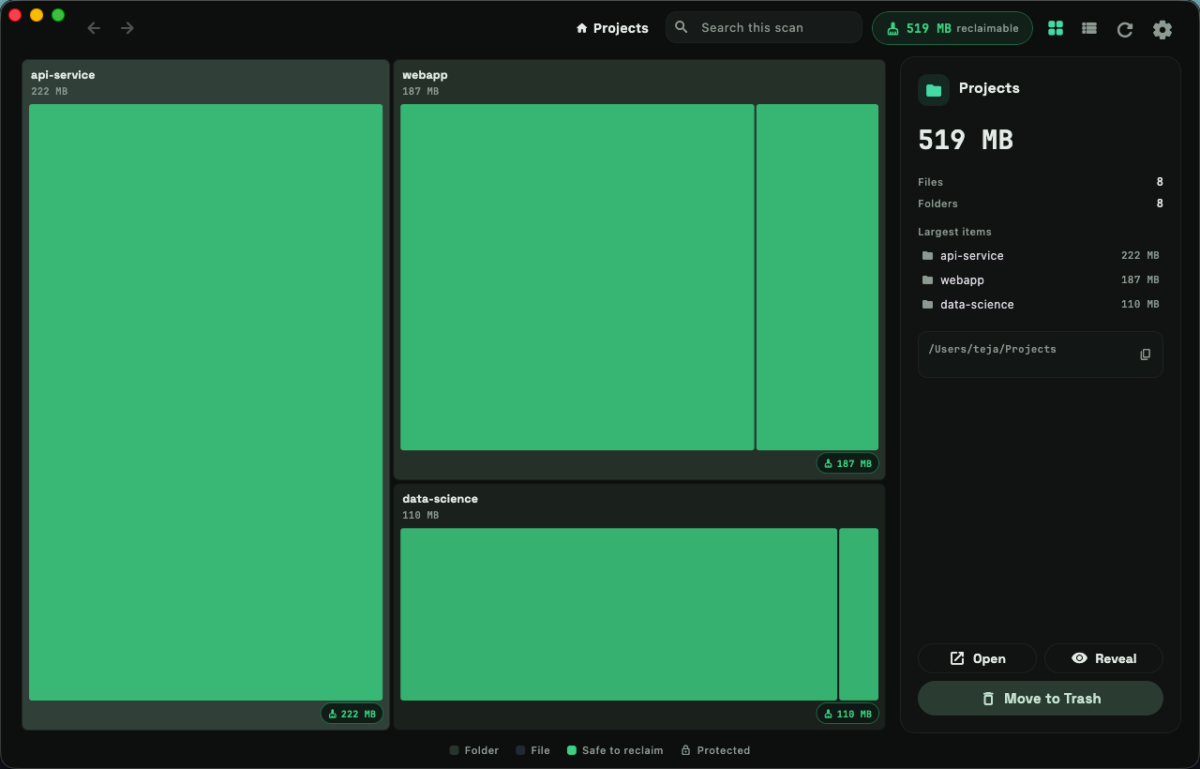Focus the 'Search this scan' field

click(764, 28)
